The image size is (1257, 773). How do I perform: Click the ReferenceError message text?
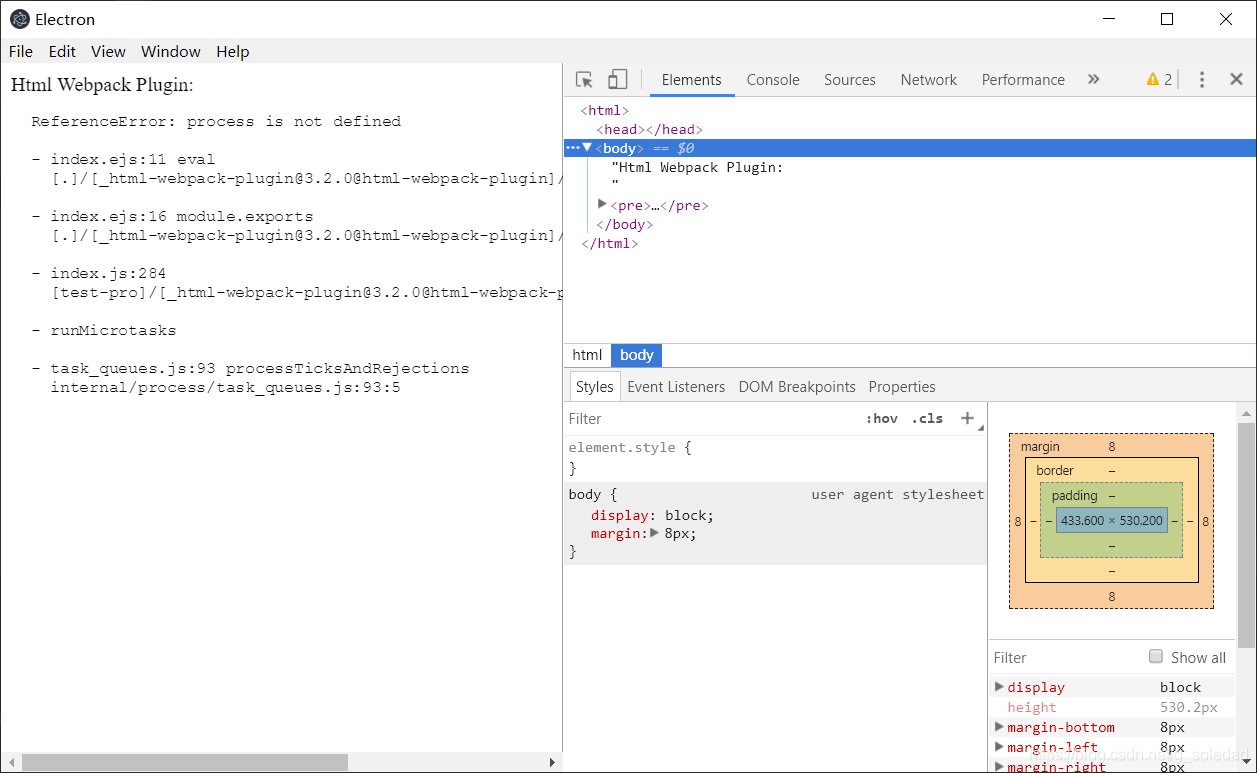(216, 121)
